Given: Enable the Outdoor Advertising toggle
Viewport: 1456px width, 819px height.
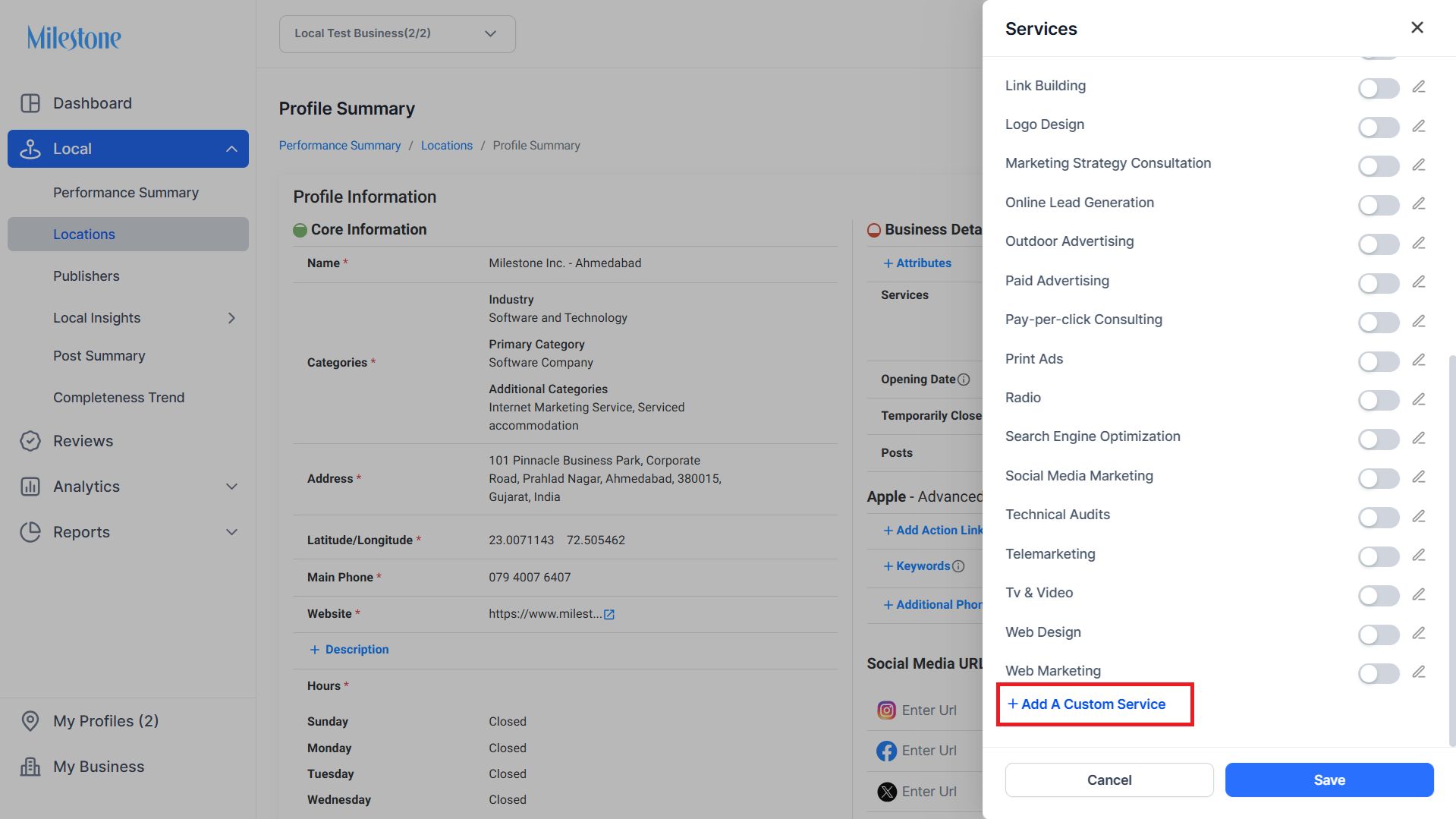Looking at the screenshot, I should tap(1378, 244).
